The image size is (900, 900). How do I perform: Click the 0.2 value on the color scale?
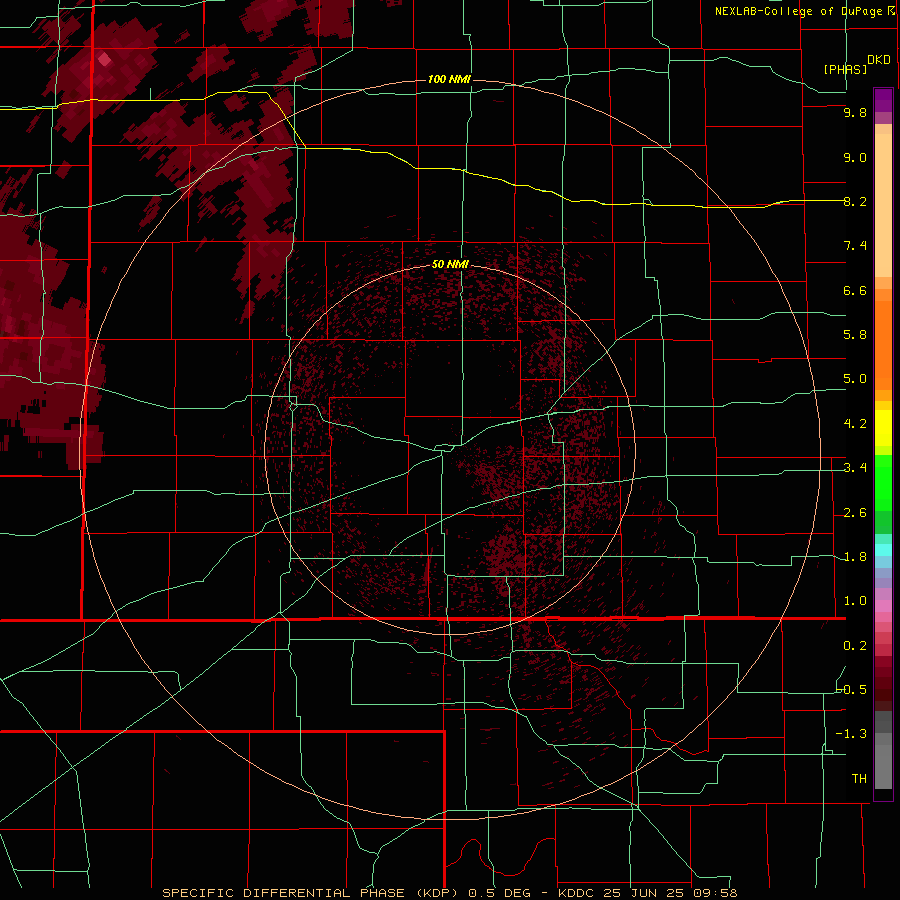click(x=855, y=646)
